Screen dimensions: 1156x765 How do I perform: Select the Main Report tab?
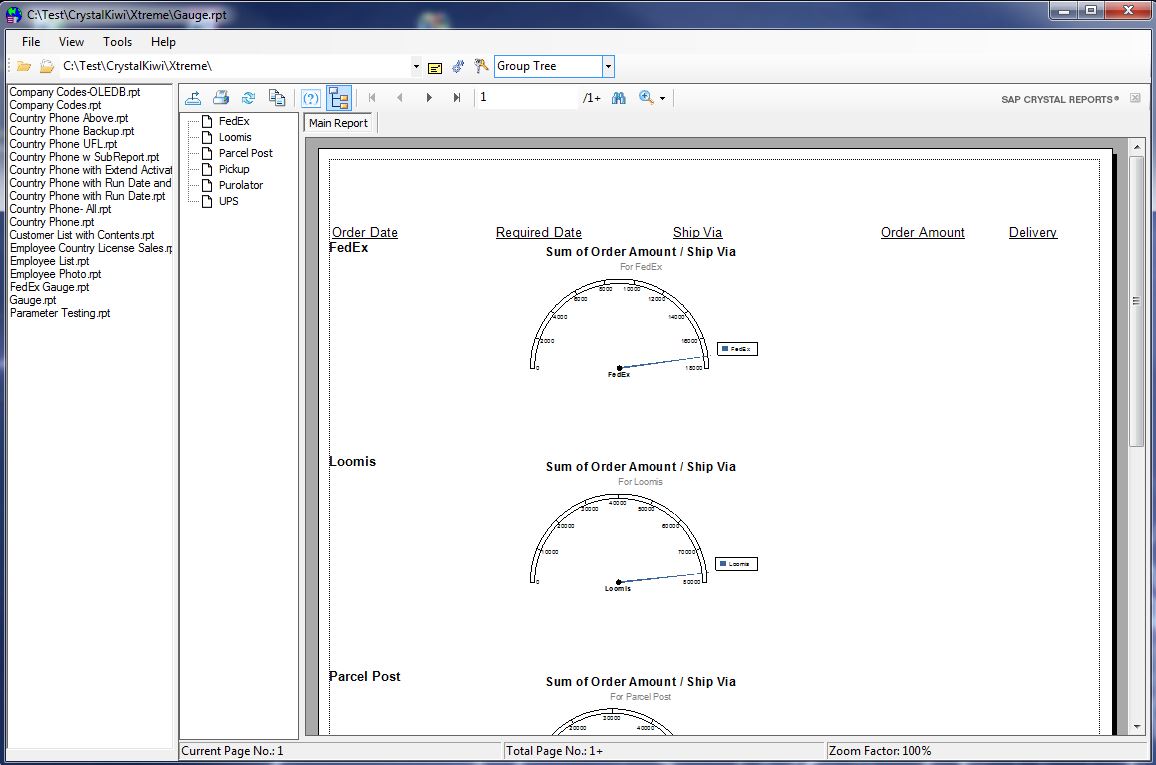(338, 123)
